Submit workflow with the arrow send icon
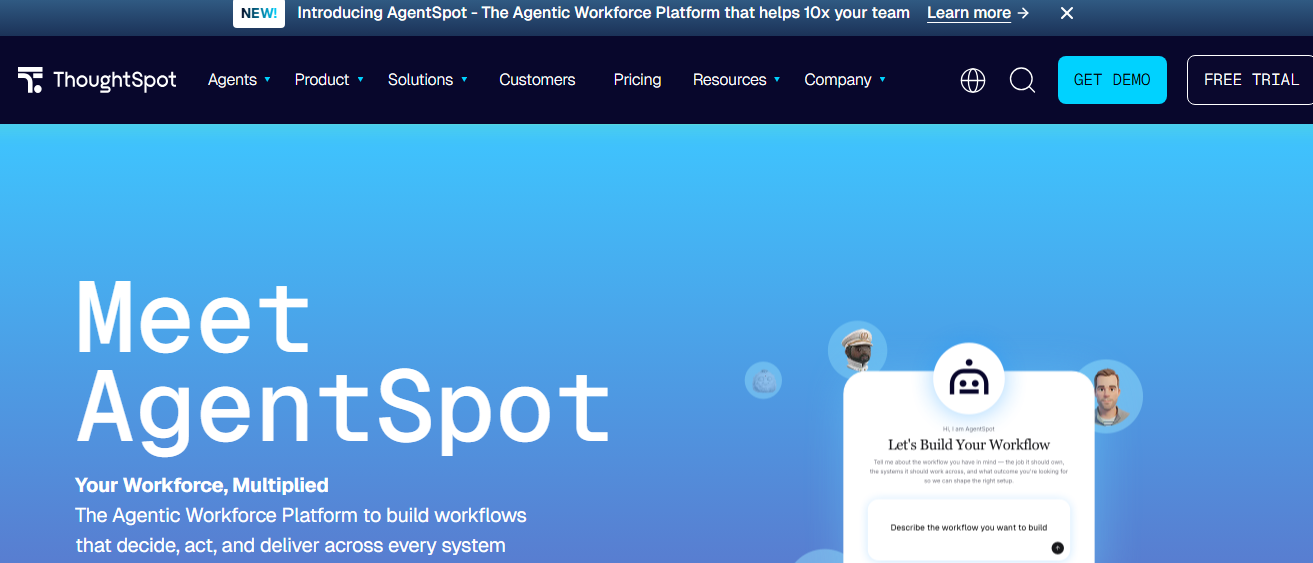Viewport: 1313px width, 563px height. (x=1057, y=548)
